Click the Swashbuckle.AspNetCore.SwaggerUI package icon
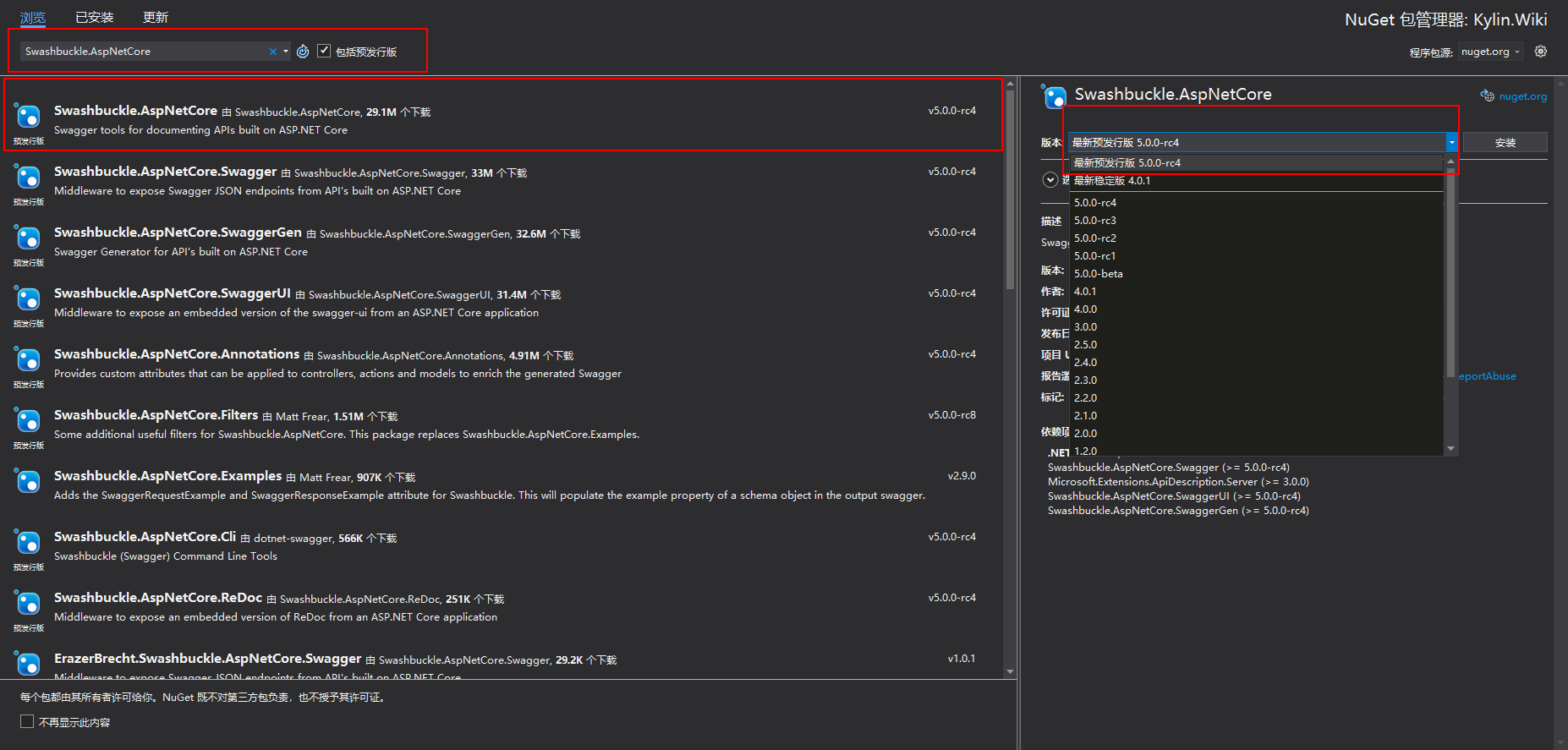 pos(29,299)
